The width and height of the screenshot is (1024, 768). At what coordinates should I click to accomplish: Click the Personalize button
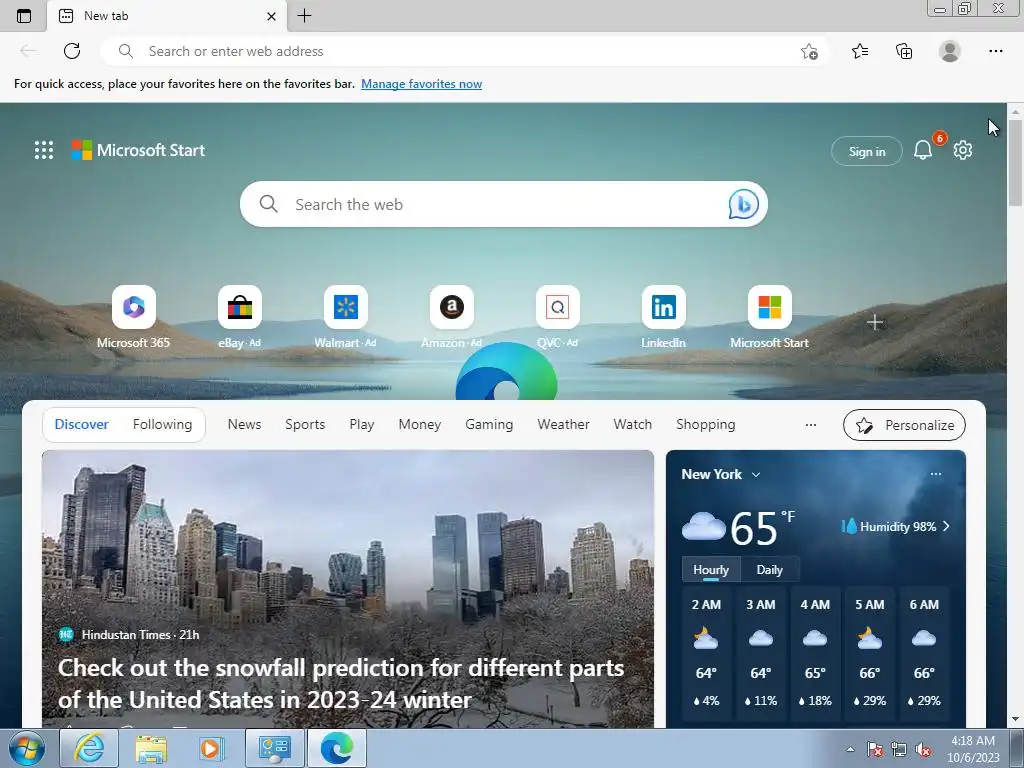904,425
